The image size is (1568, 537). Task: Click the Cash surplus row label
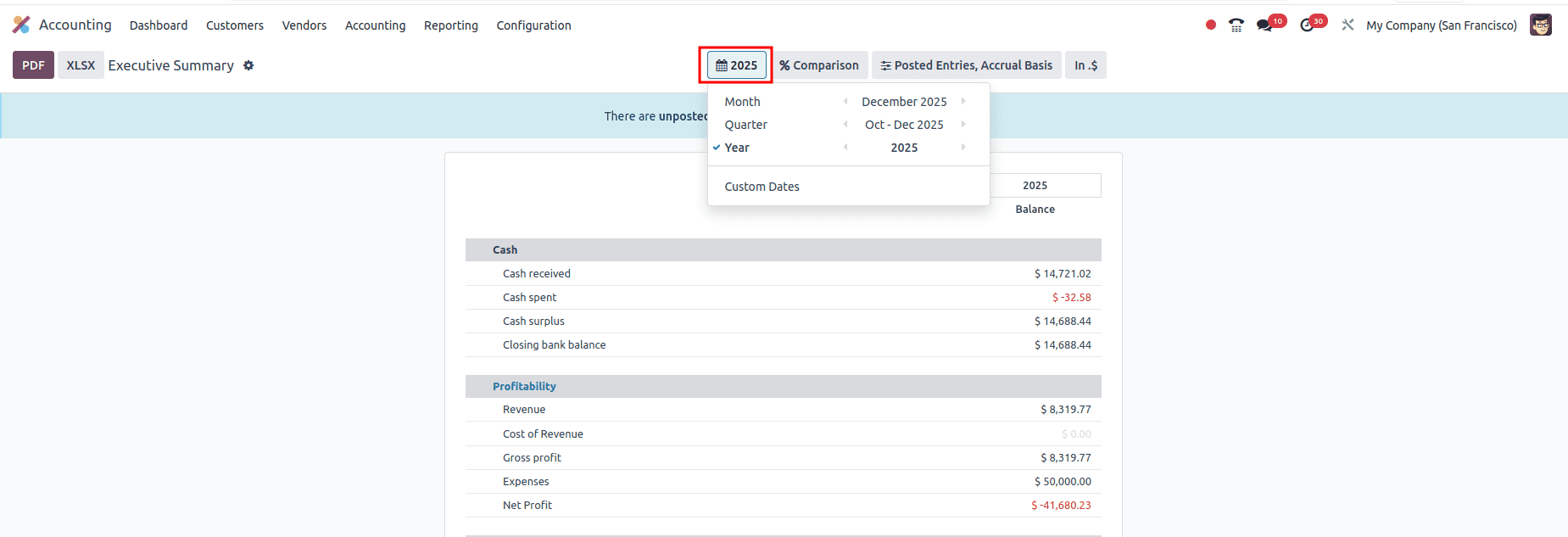tap(533, 321)
